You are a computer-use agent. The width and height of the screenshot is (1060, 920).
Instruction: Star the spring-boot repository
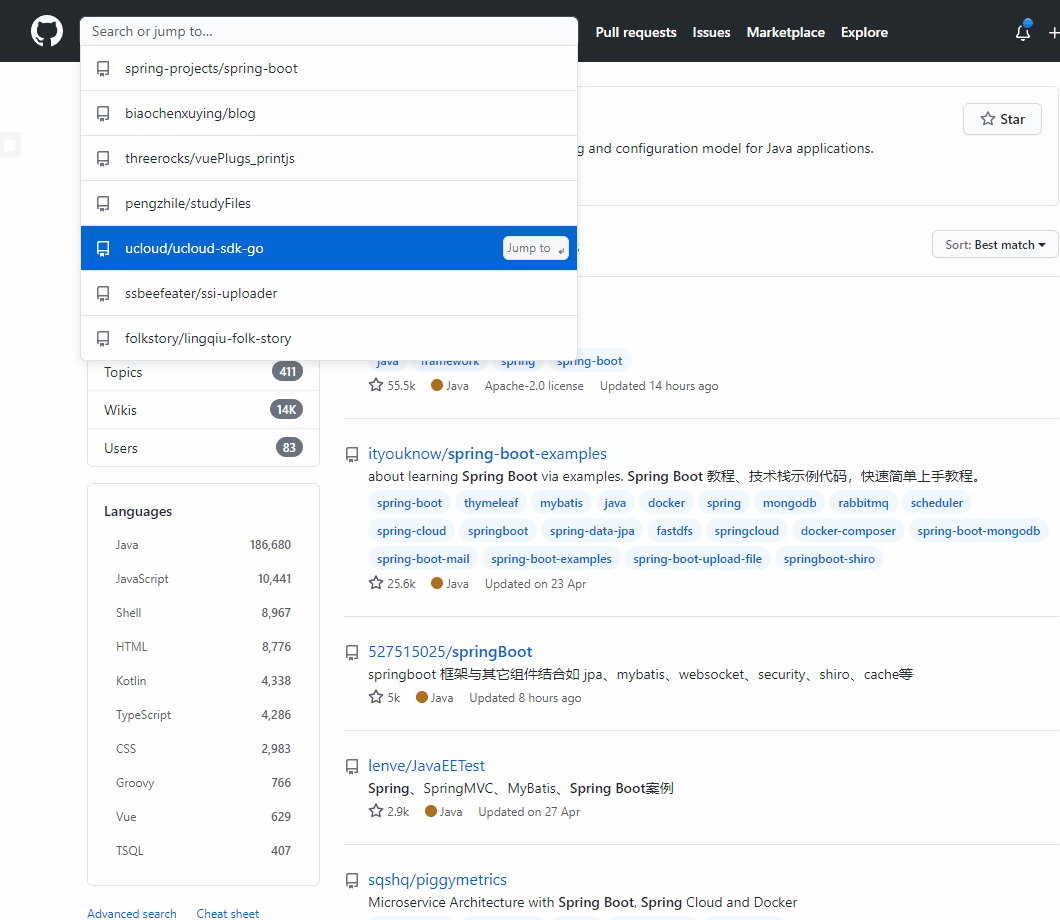[x=1001, y=119]
